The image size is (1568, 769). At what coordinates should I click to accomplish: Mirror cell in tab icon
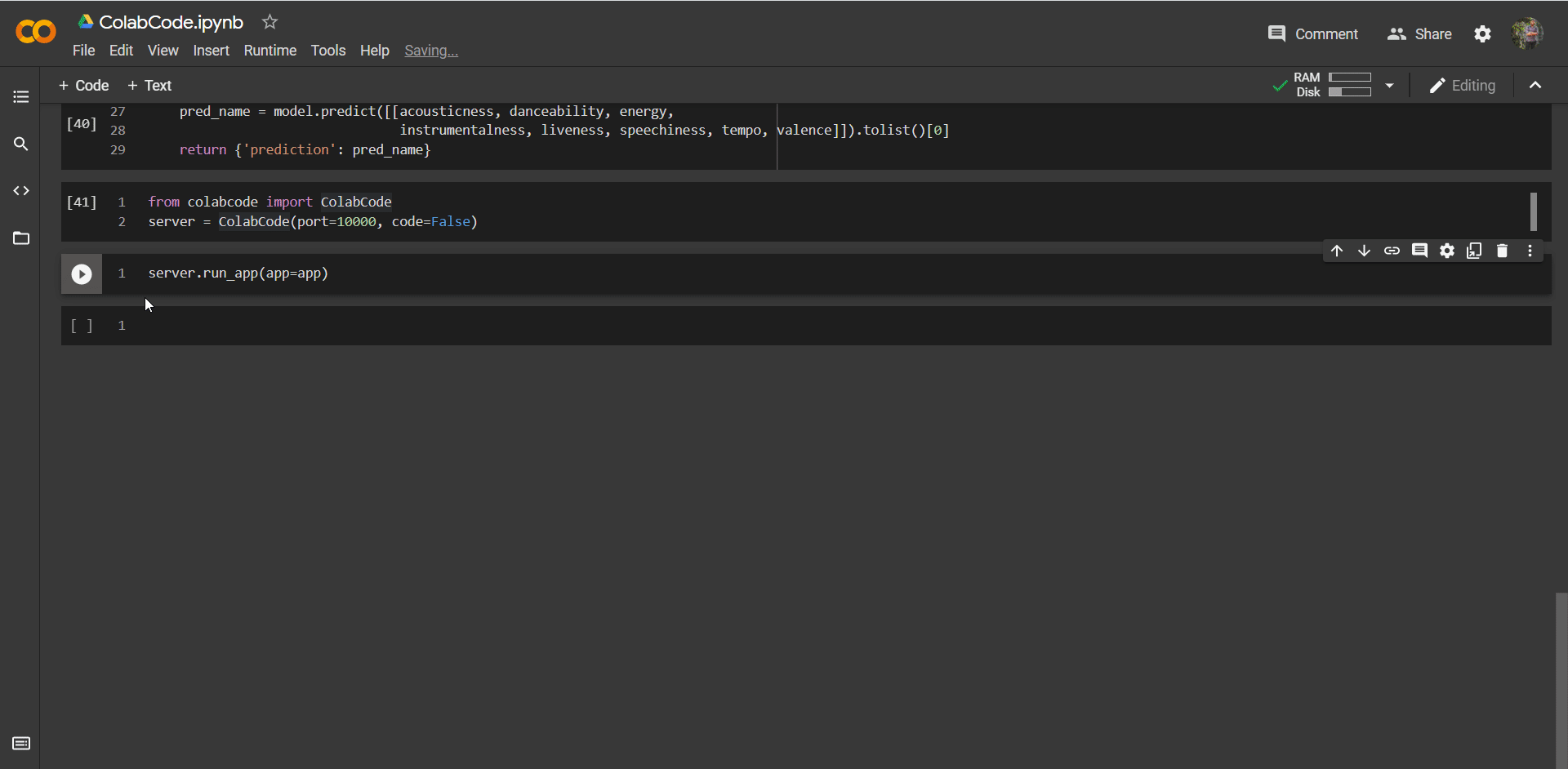point(1474,251)
